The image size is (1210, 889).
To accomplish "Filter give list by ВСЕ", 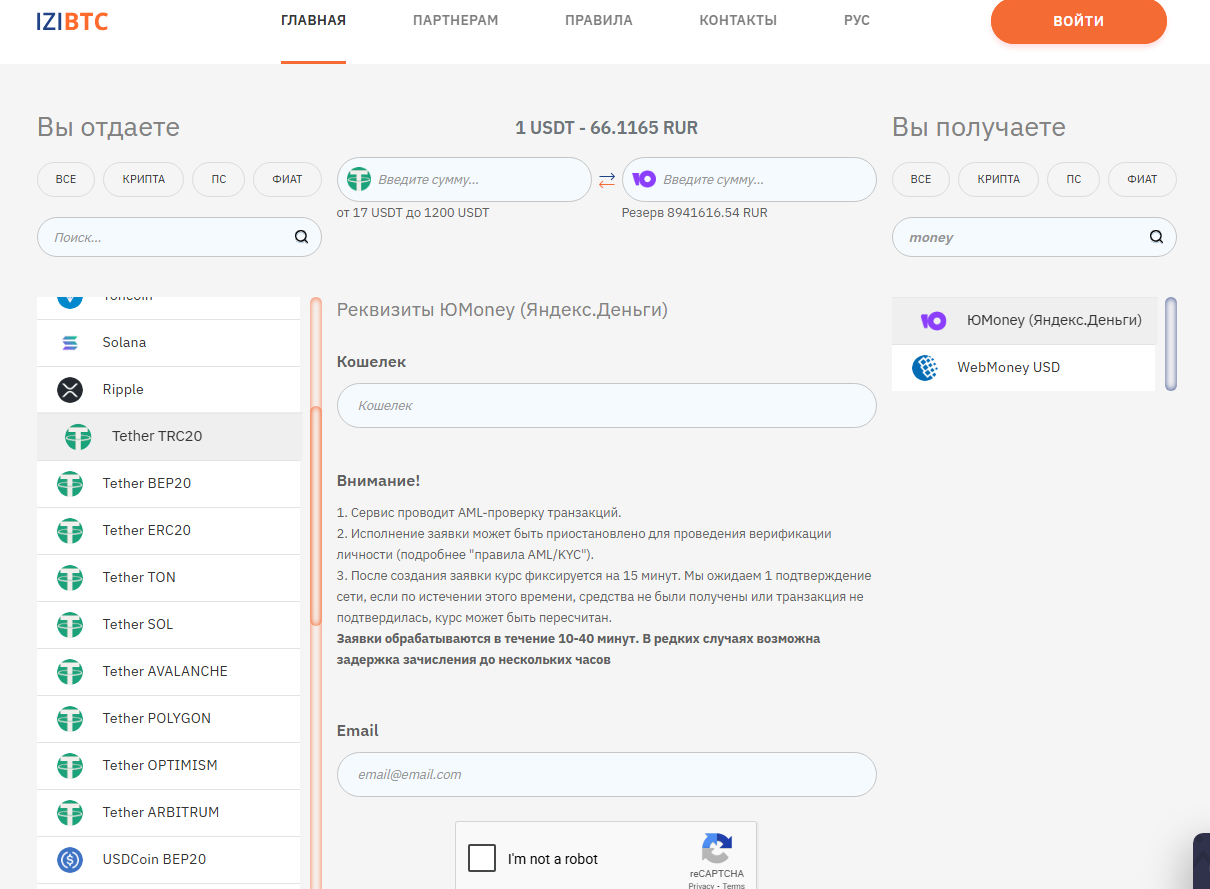I will coord(66,180).
